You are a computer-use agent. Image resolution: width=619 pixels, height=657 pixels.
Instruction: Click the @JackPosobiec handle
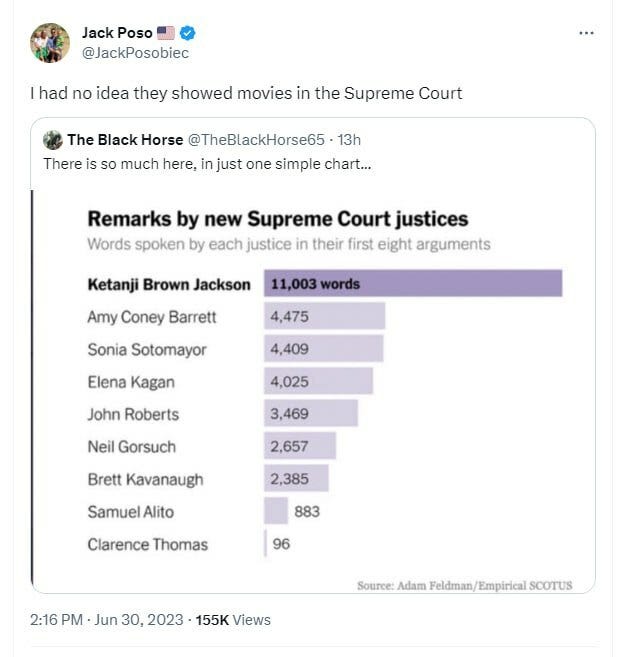click(135, 52)
